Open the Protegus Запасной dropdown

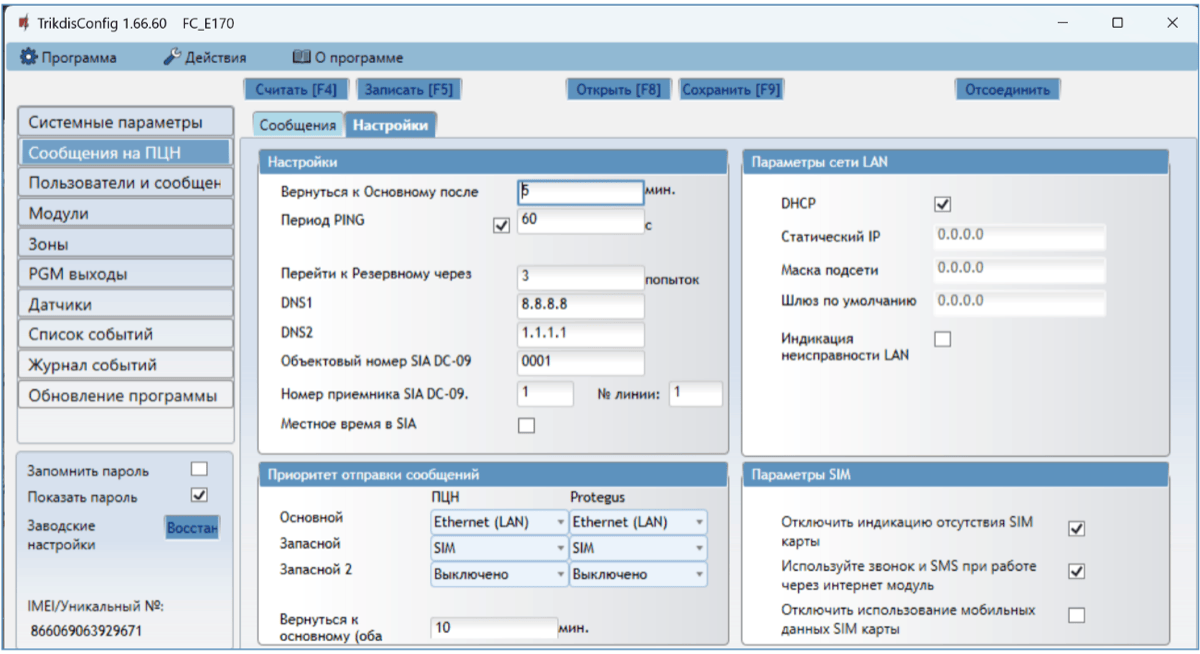(x=637, y=548)
